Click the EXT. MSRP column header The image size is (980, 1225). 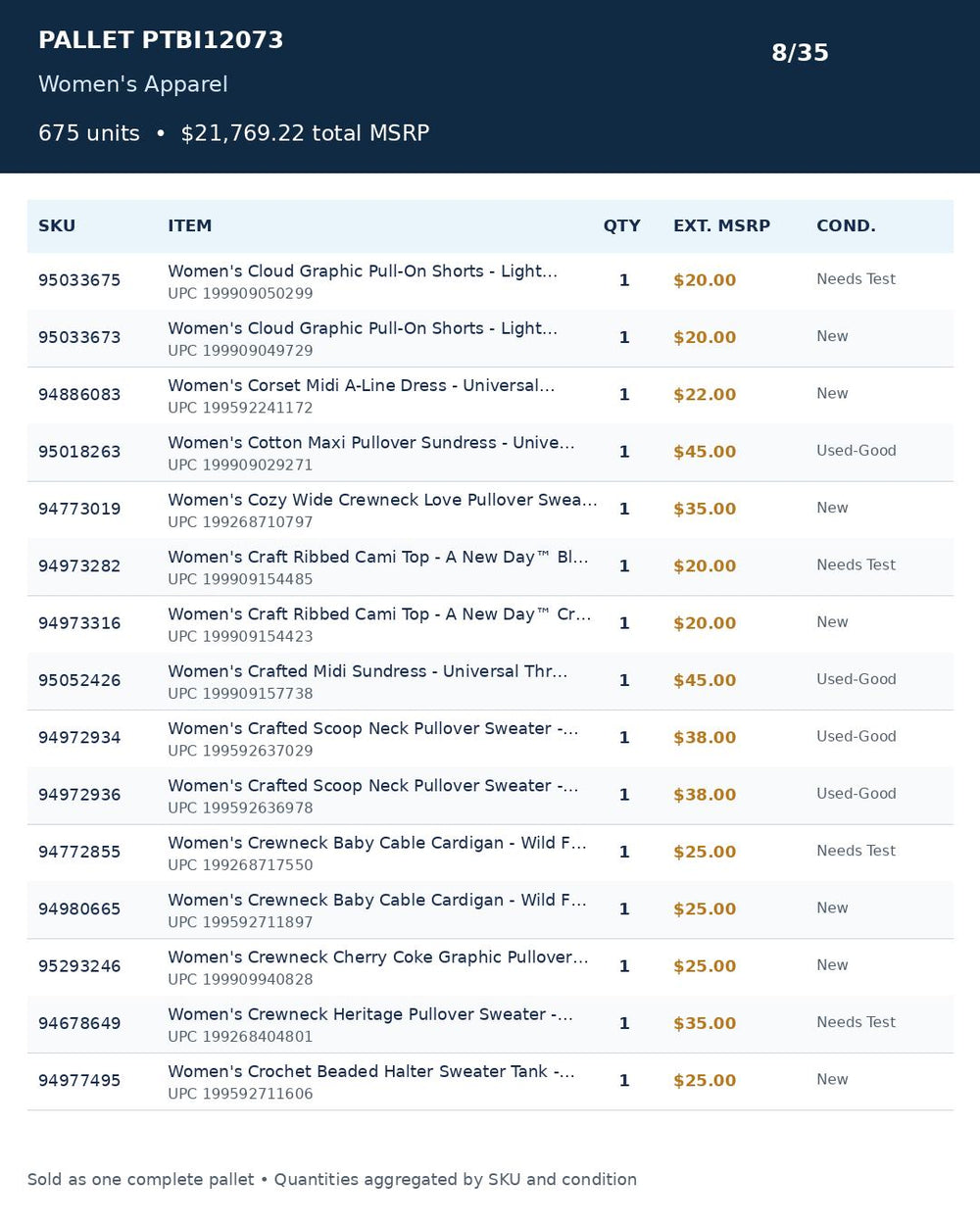tap(721, 225)
